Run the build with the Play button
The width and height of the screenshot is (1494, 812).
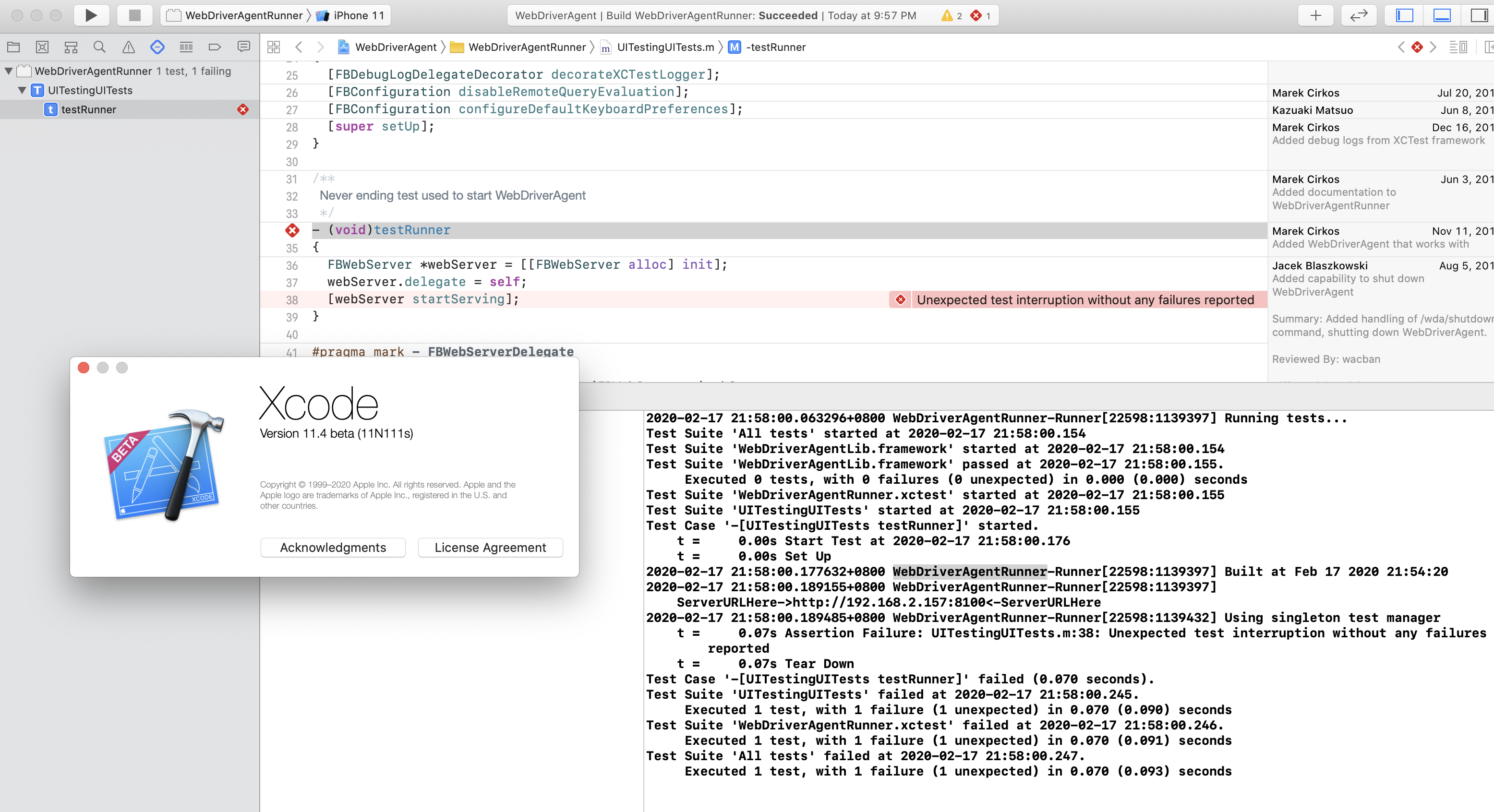tap(91, 16)
